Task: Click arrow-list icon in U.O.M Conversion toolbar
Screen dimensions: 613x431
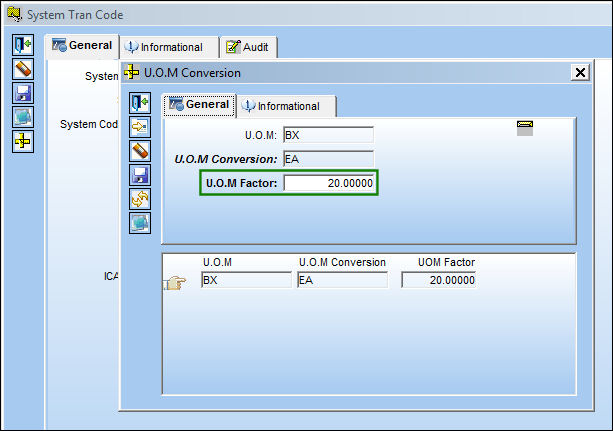Action: click(x=140, y=127)
